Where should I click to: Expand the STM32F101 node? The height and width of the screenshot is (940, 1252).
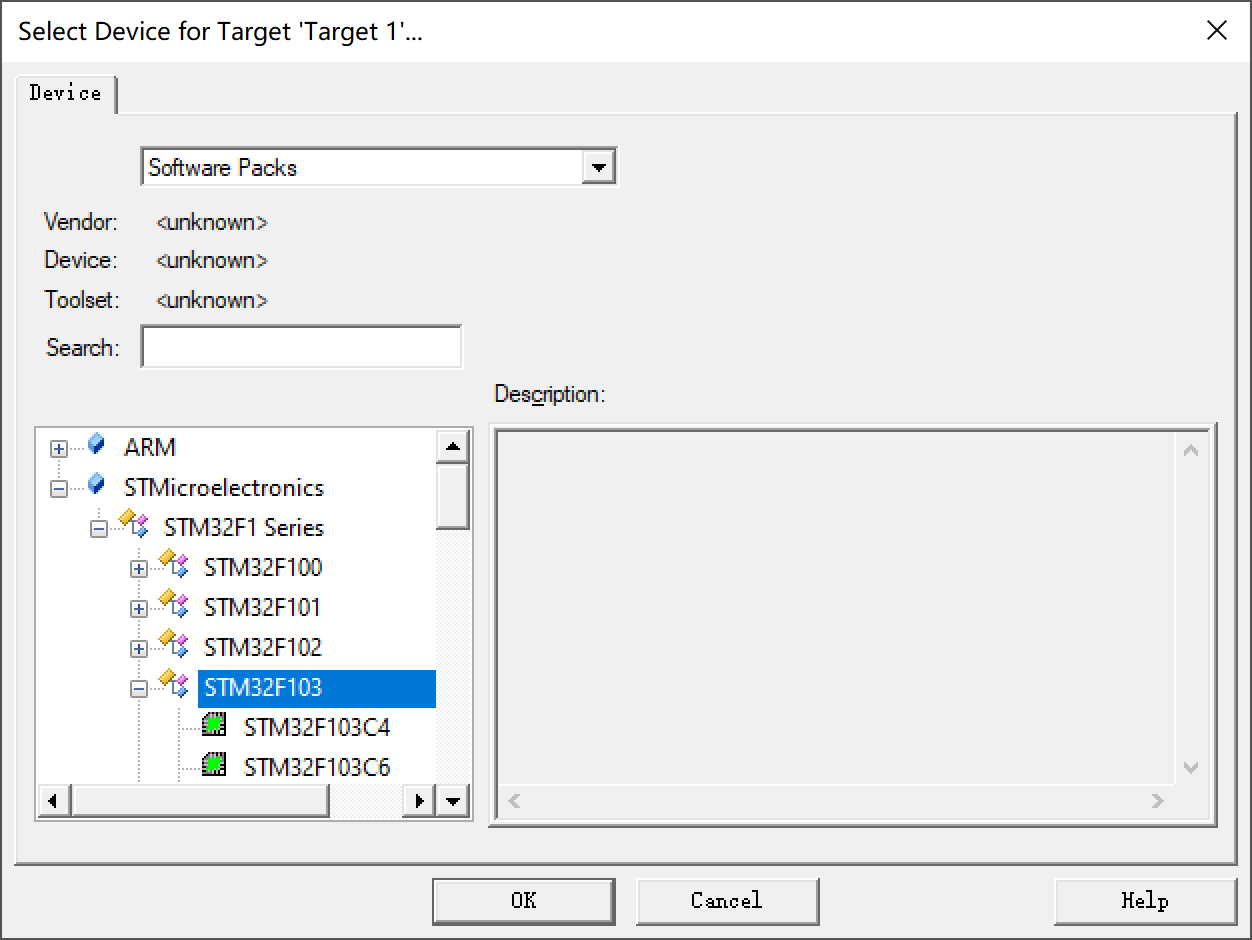(x=139, y=609)
